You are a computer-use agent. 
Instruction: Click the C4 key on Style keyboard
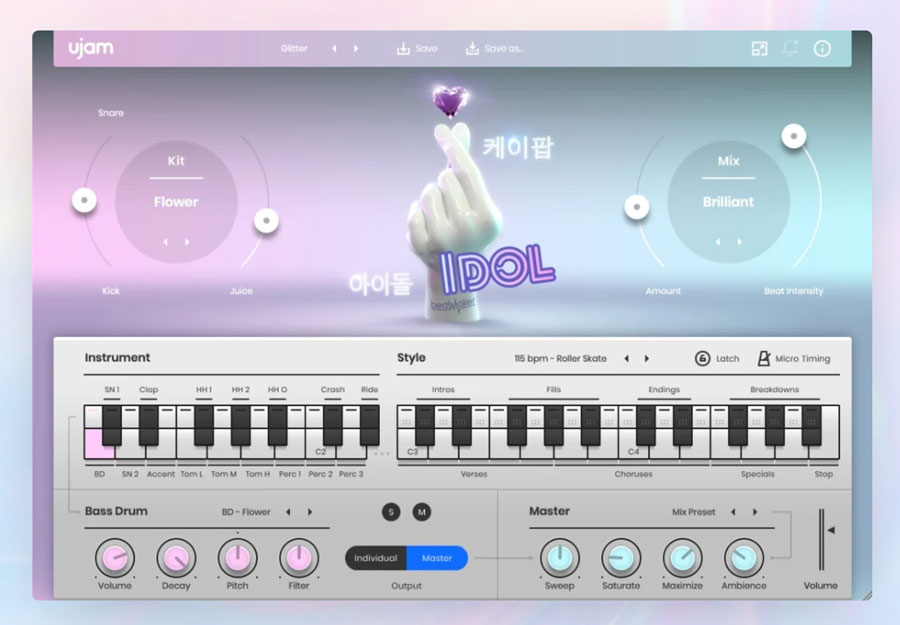click(x=634, y=451)
